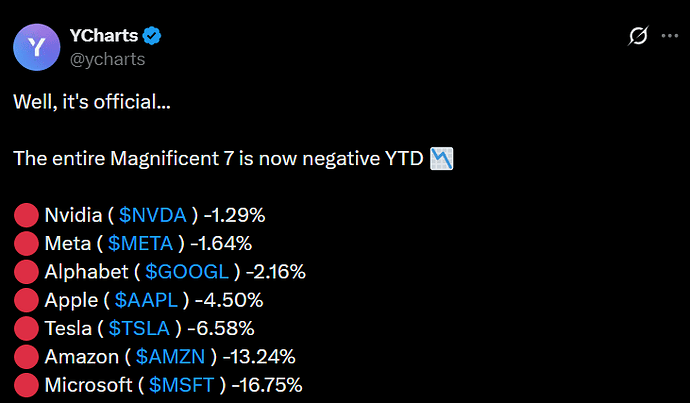
Task: Select the $AAPL cashtag link
Action: coord(147,299)
